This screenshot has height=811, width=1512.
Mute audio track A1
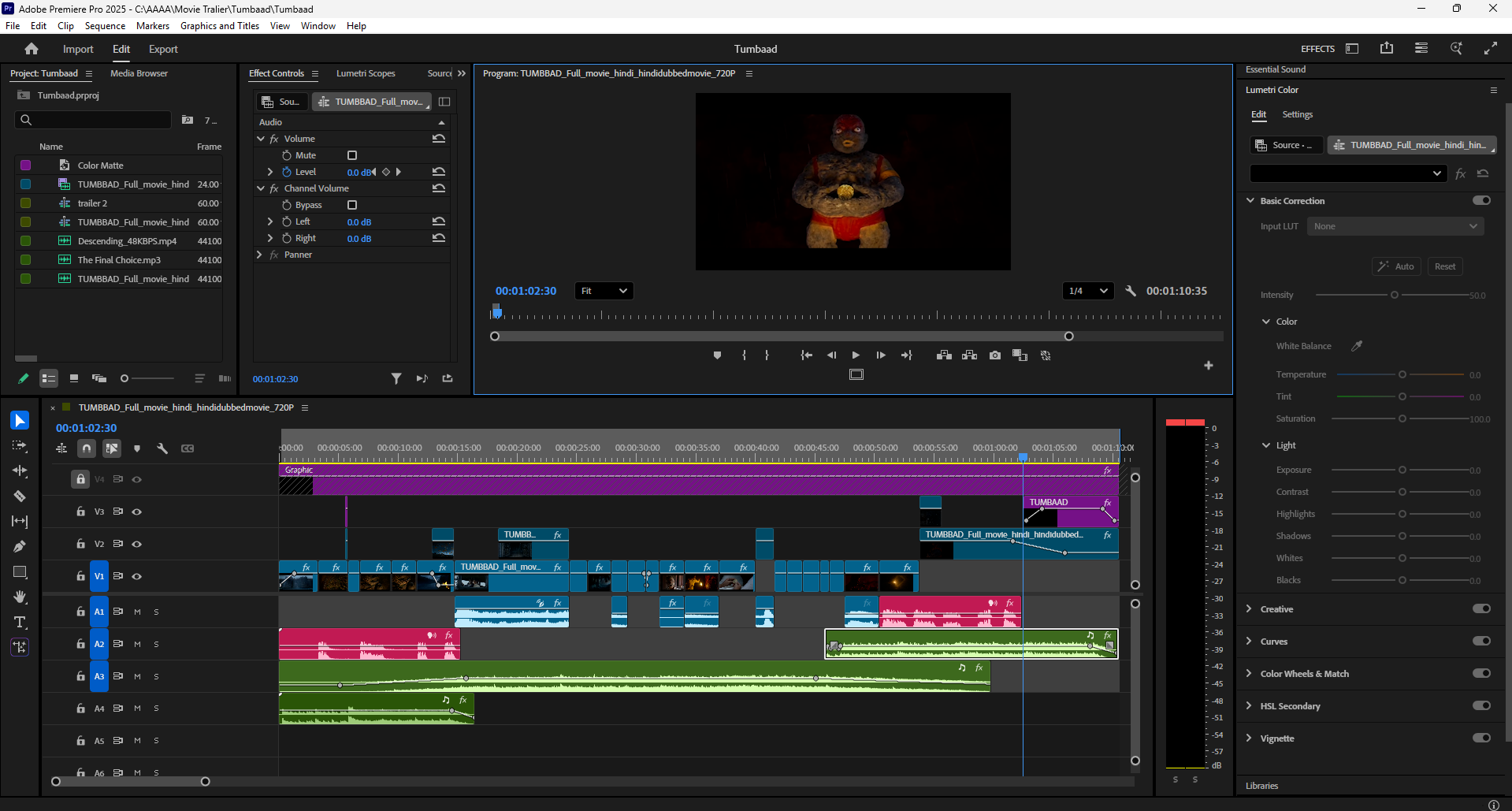click(137, 612)
